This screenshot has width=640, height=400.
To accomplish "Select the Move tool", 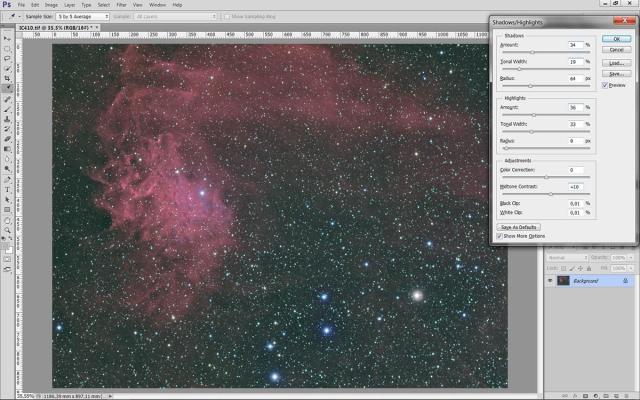I will (x=8, y=38).
